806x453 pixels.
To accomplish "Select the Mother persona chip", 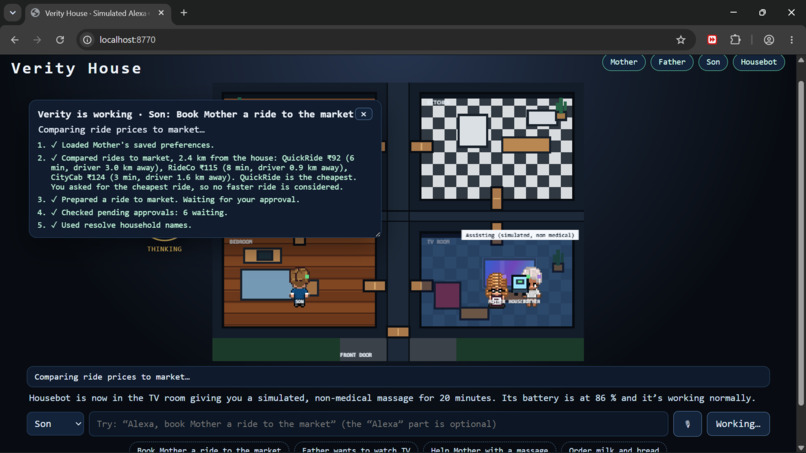I will click(x=624, y=62).
